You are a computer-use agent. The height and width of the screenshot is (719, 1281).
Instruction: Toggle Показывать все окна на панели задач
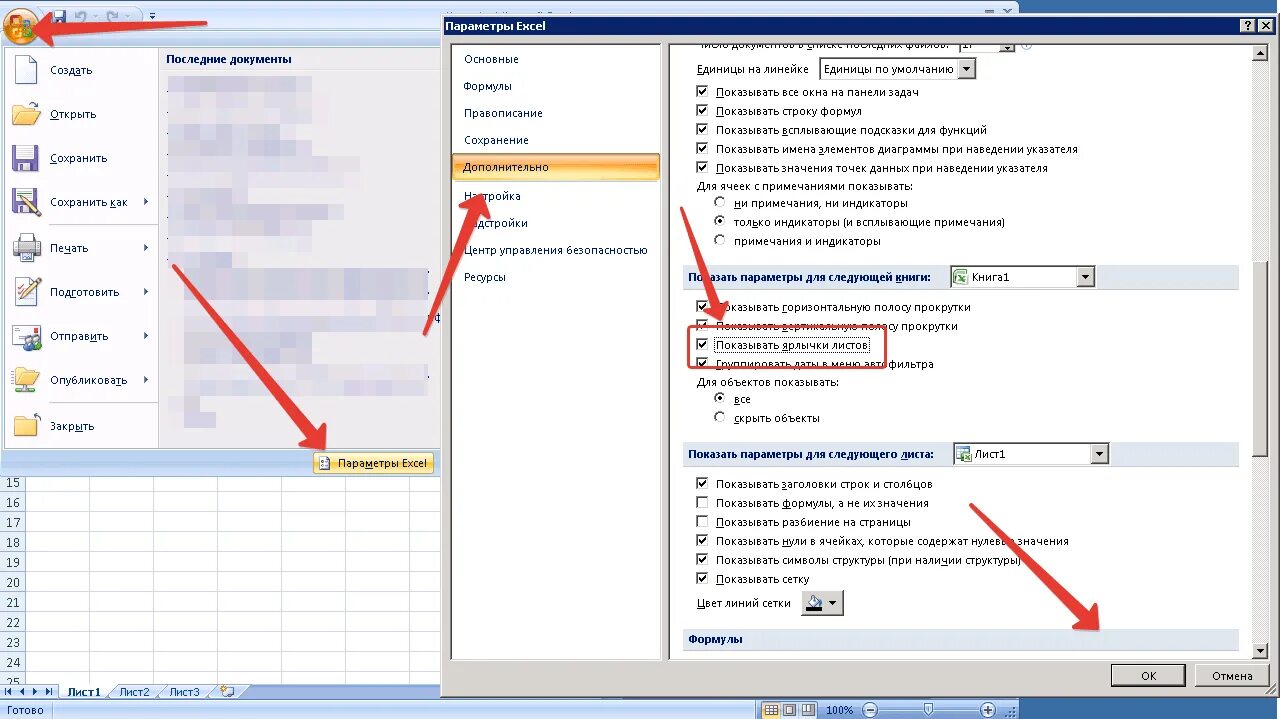703,92
